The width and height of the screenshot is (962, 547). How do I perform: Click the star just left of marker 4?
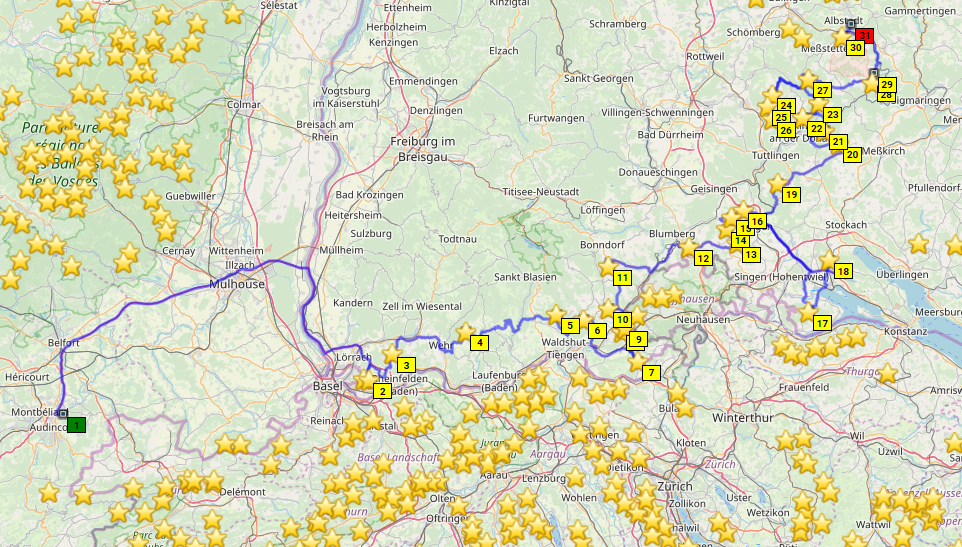(464, 333)
